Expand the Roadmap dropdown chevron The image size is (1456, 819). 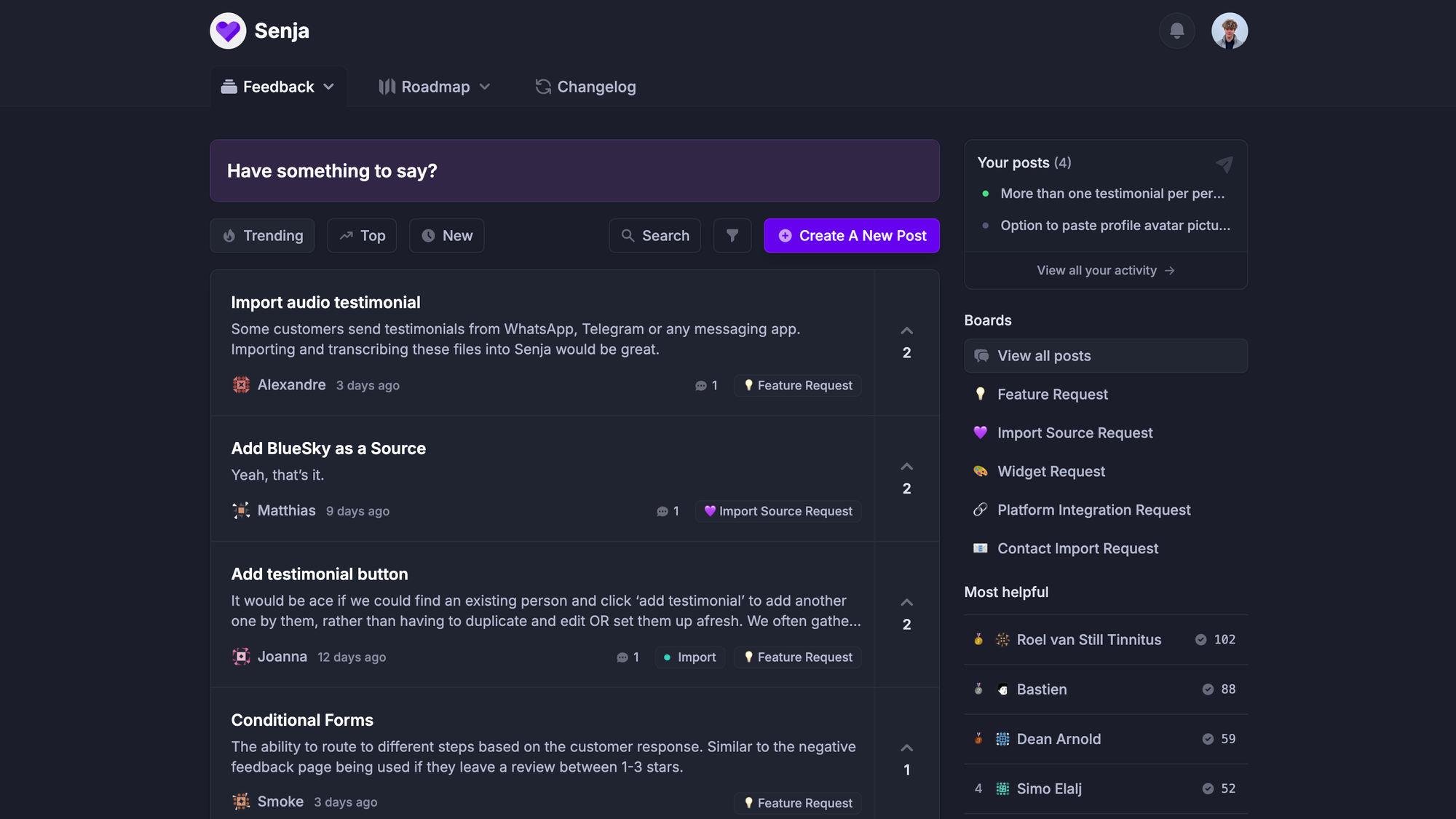[x=485, y=87]
